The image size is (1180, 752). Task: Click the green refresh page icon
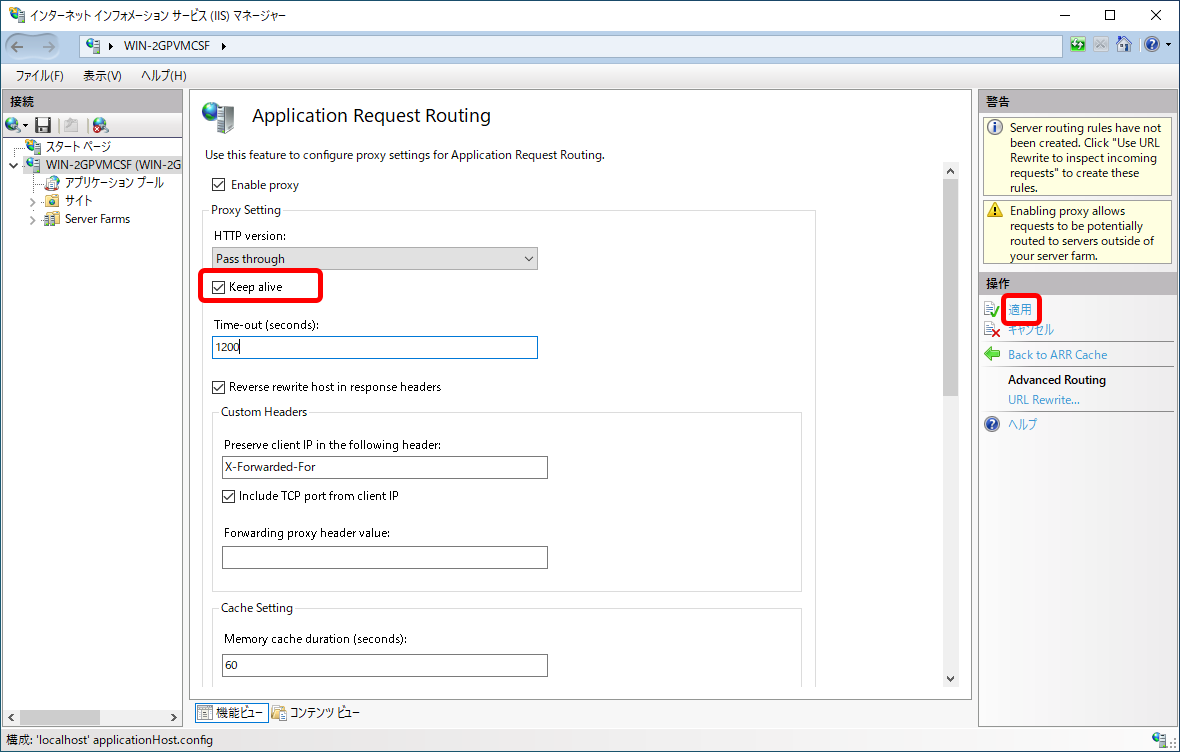tap(1078, 45)
